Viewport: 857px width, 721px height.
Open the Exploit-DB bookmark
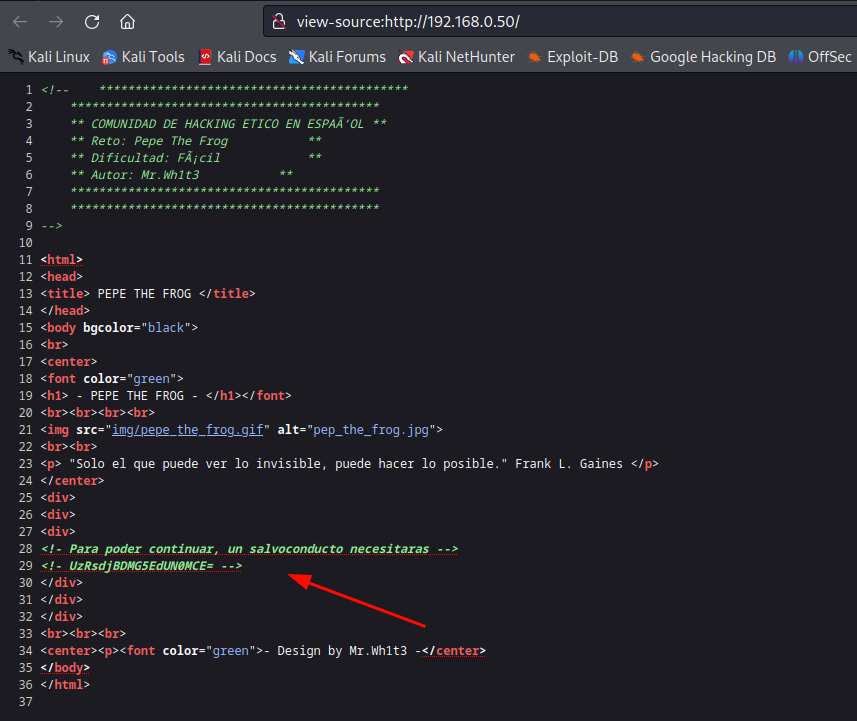click(572, 57)
